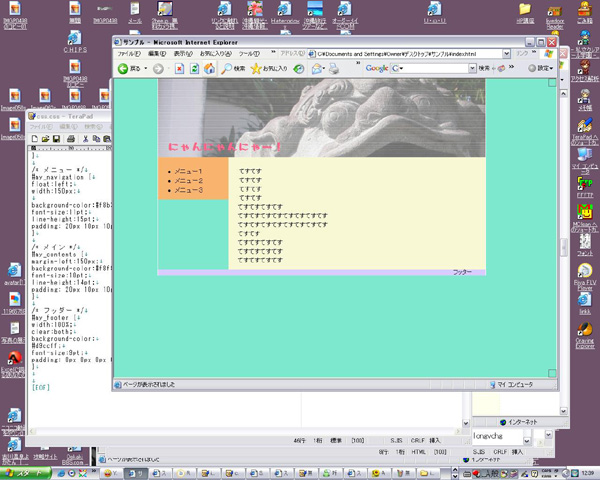Click the background window's vertical scrollbar up arrow
Image resolution: width=600 pixels, height=480 pixels.
tap(563, 93)
